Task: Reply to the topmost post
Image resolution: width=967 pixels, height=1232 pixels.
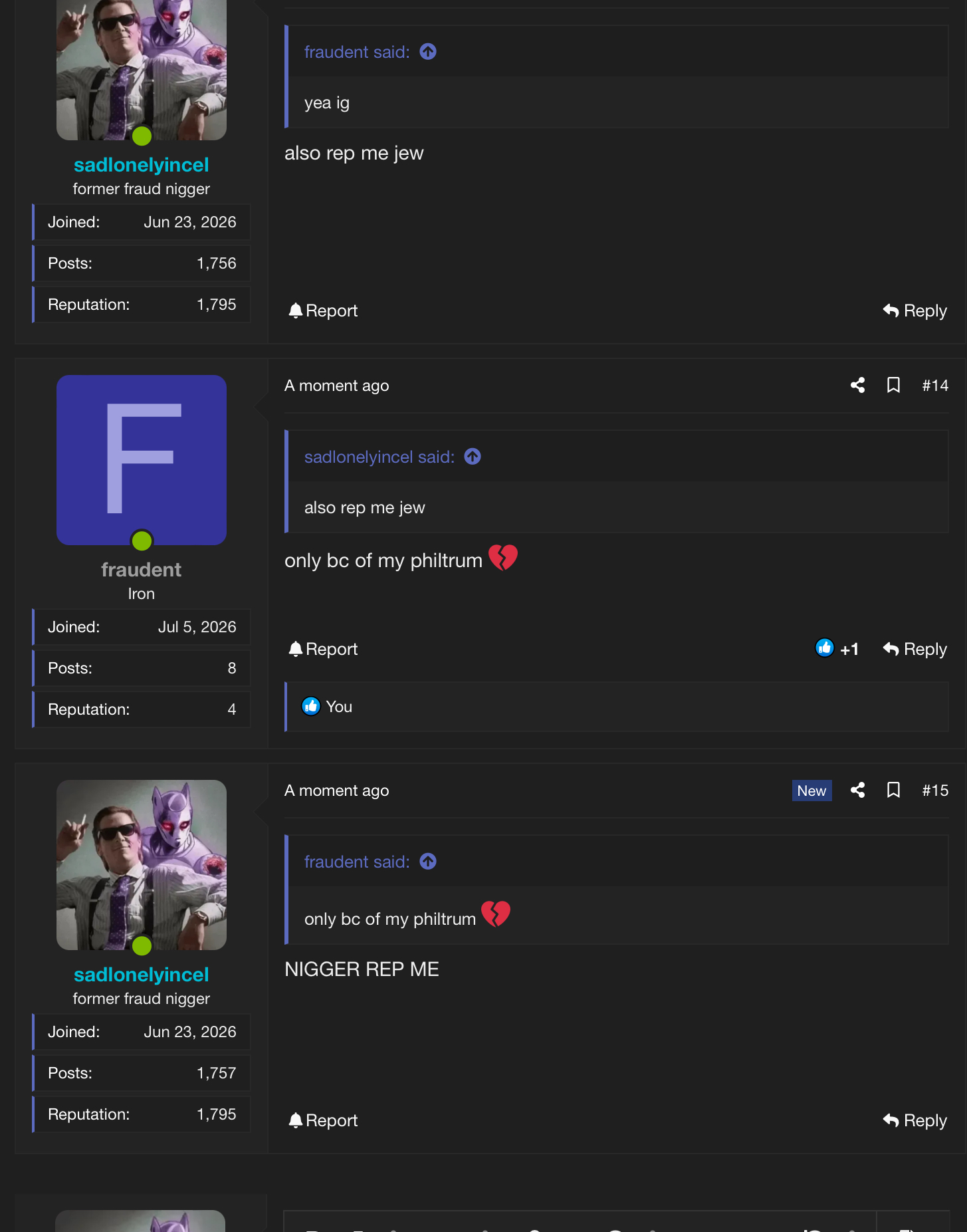Action: tap(914, 310)
